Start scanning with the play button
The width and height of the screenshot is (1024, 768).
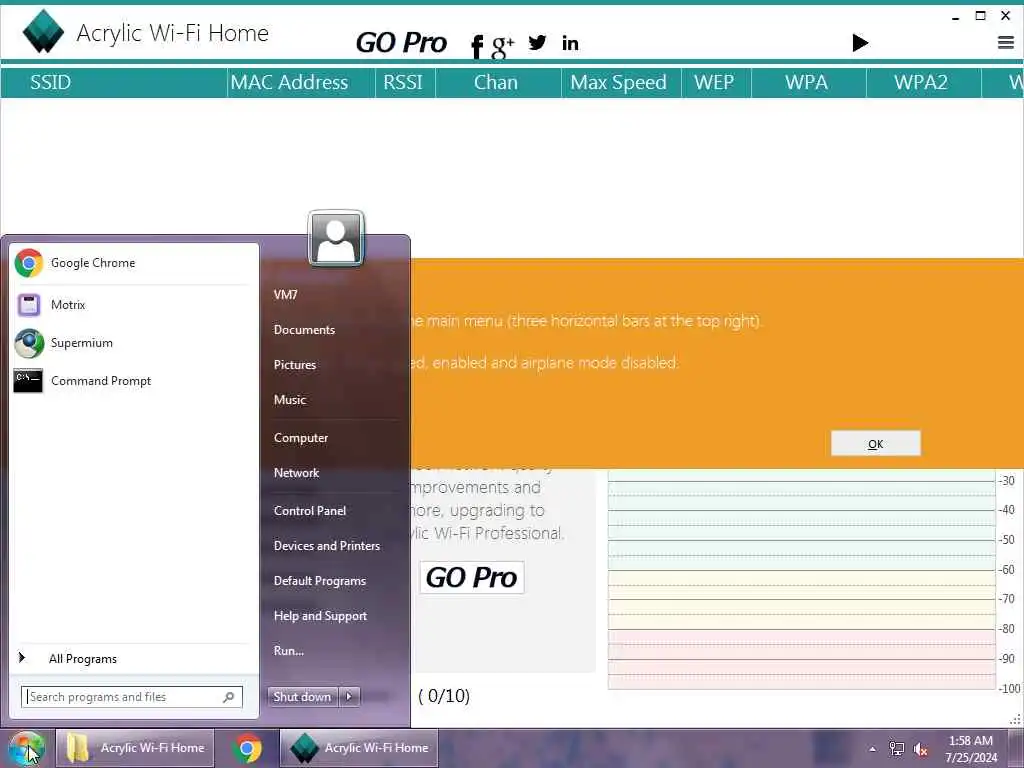click(860, 43)
